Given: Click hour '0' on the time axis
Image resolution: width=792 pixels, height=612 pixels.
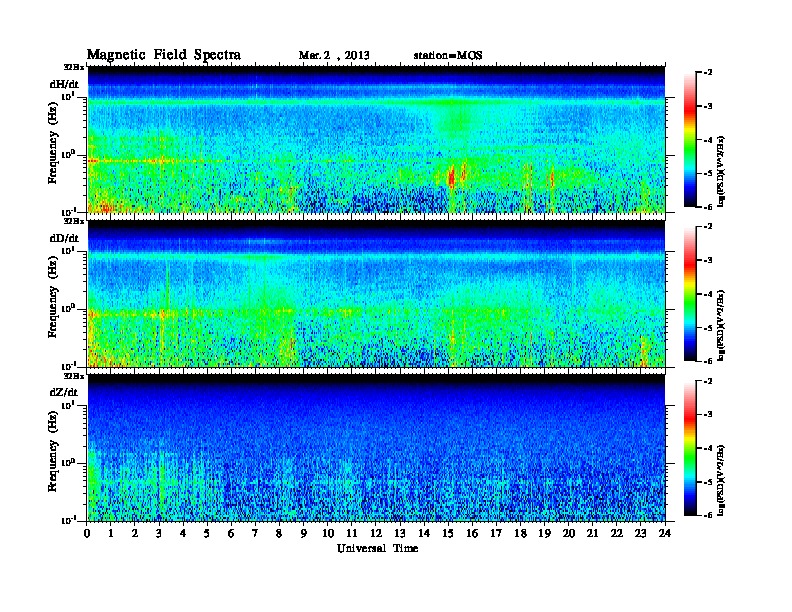Looking at the screenshot, I should (87, 533).
